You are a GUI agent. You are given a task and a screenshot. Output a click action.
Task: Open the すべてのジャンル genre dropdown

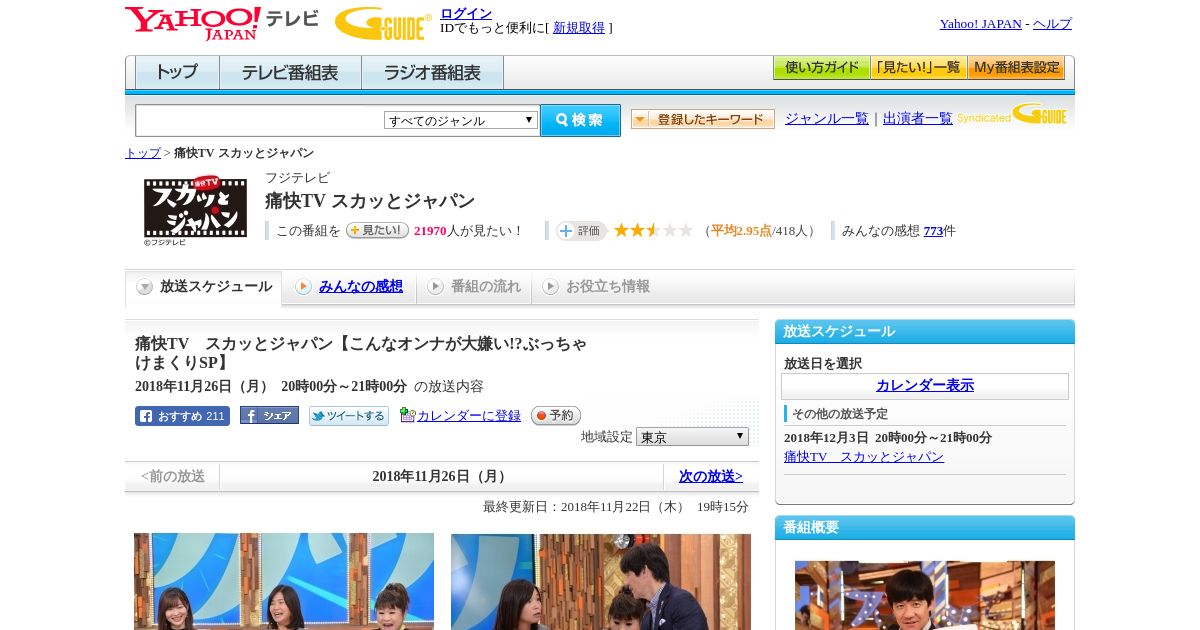461,120
